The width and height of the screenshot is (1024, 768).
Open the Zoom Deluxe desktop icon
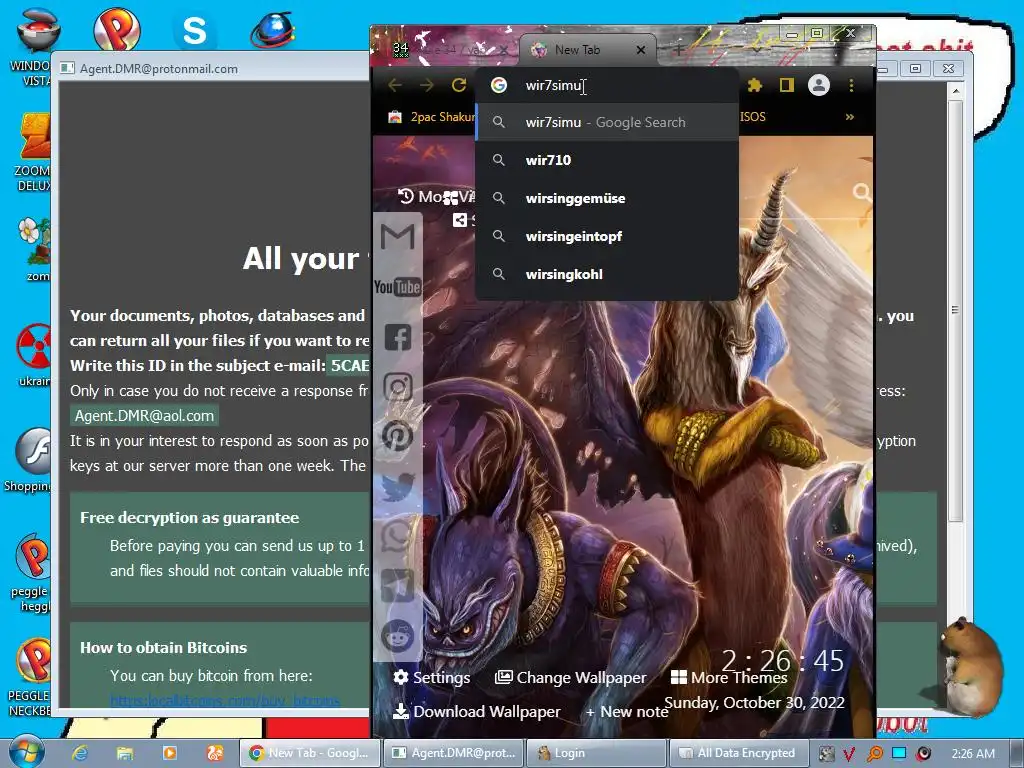point(34,152)
